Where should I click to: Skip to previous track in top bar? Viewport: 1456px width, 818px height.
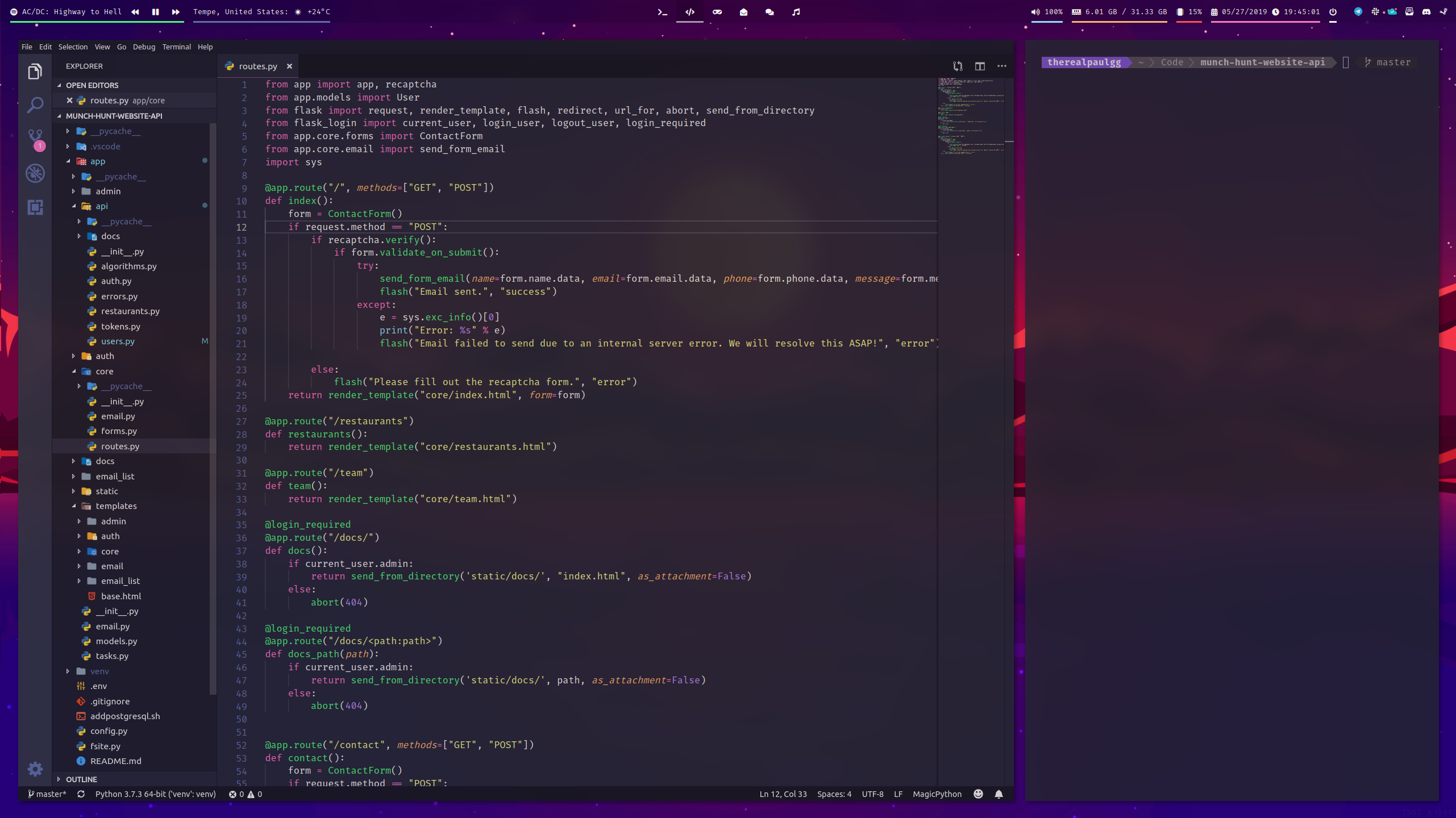[x=135, y=12]
